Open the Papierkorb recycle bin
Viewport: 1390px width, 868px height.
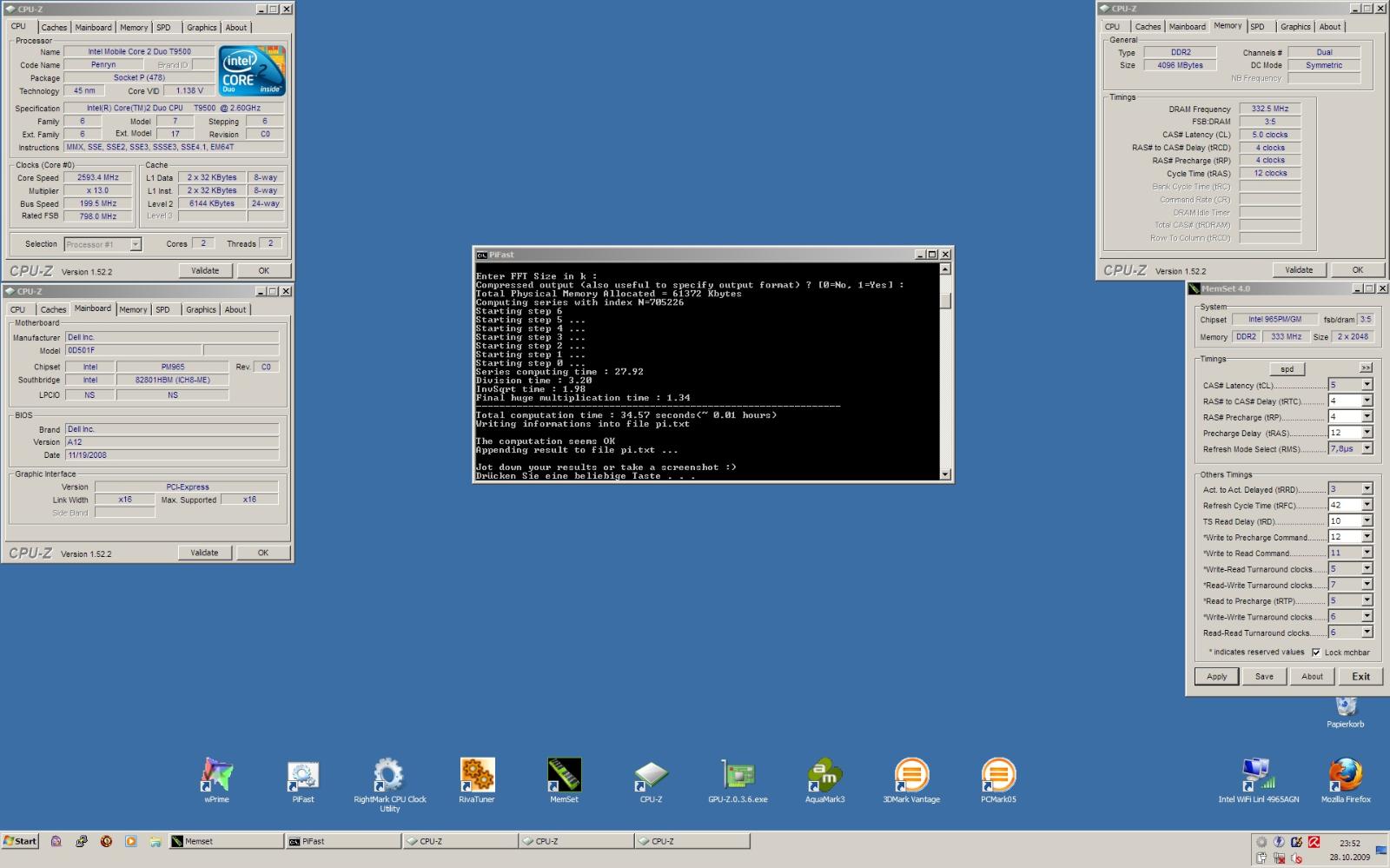tap(1346, 712)
